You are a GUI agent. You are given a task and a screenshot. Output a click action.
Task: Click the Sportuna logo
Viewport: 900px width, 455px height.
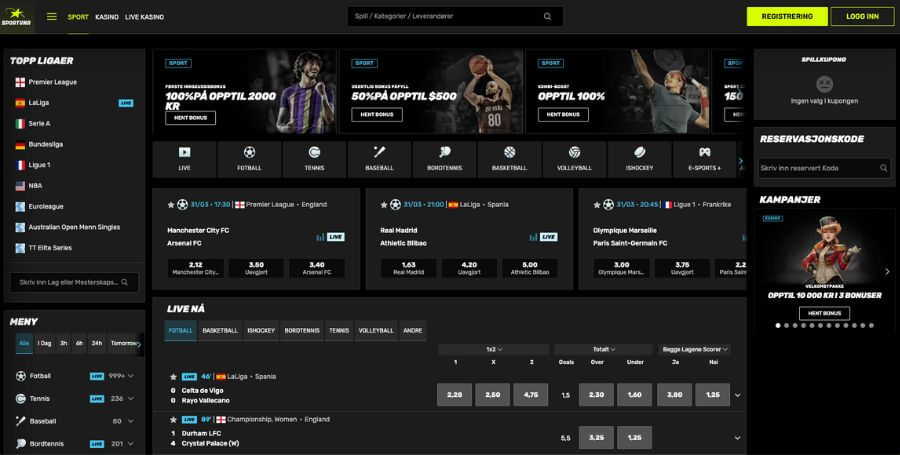pyautogui.click(x=16, y=17)
